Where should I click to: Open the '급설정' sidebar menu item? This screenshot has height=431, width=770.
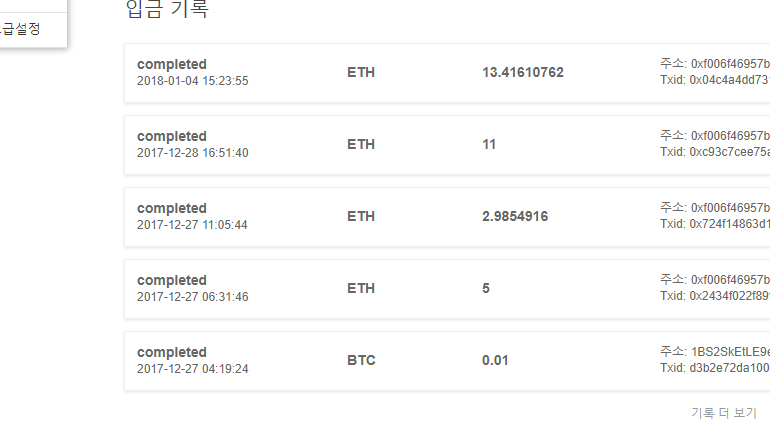22,29
